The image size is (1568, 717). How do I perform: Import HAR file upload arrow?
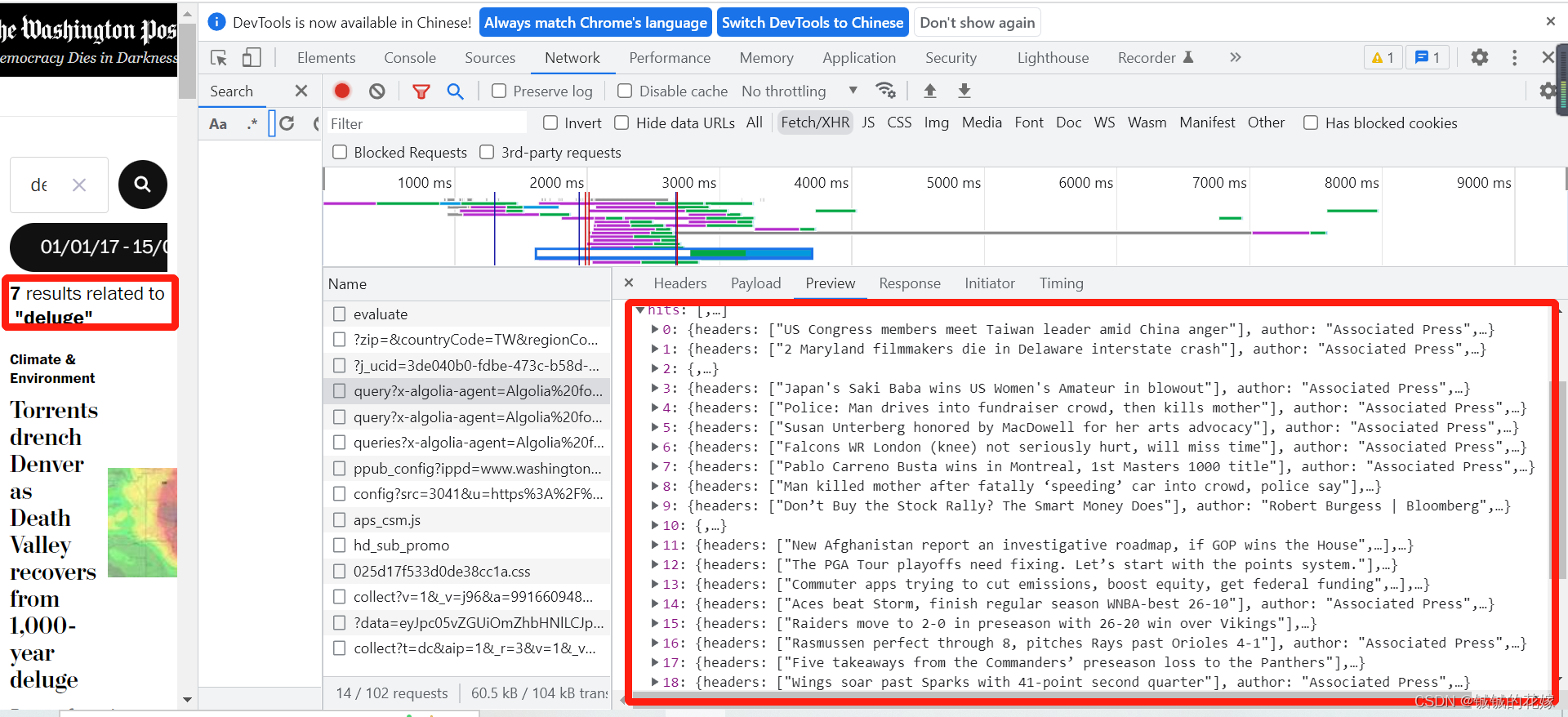[929, 91]
